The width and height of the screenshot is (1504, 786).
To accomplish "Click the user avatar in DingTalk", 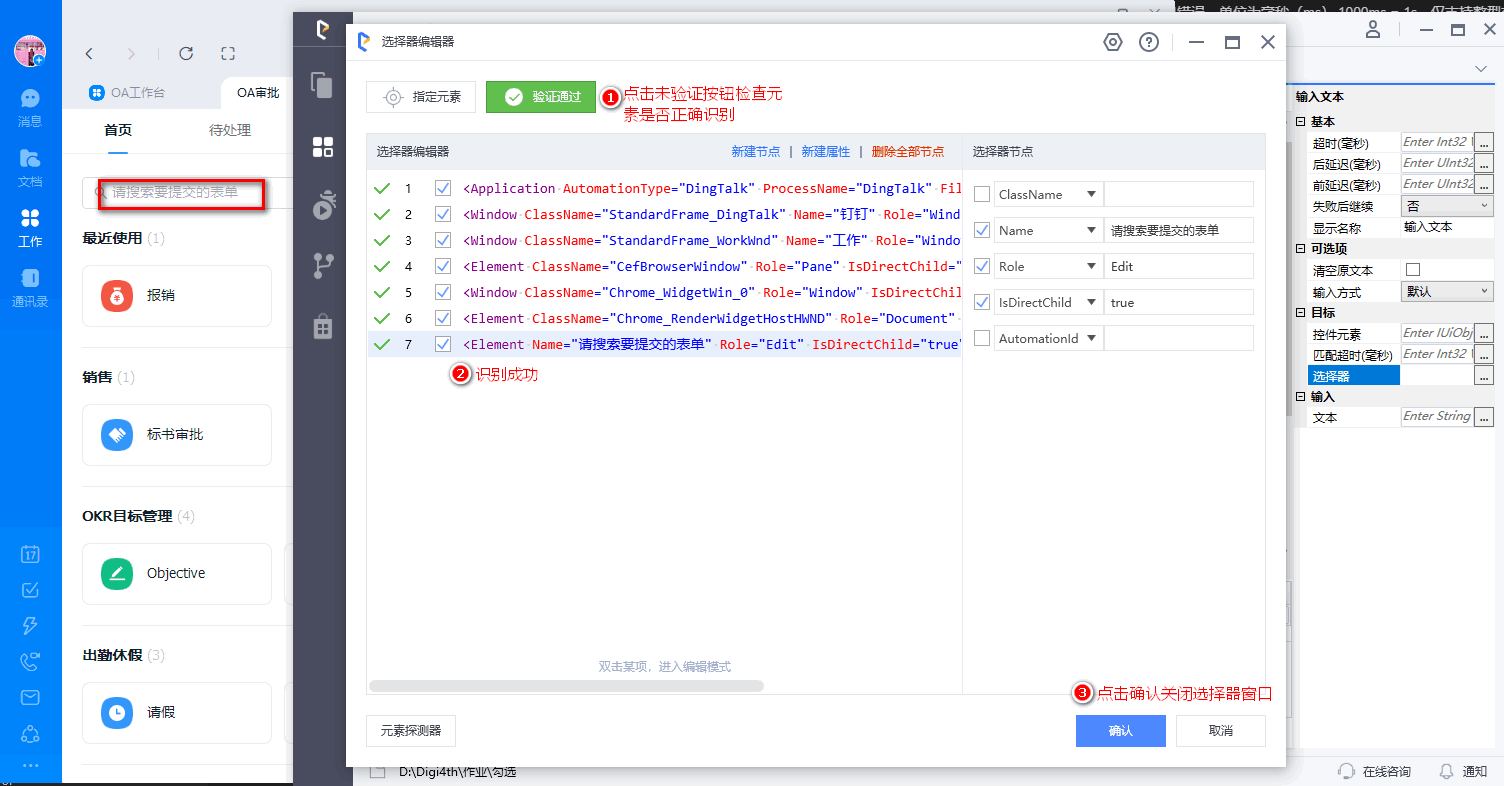I will 30,51.
